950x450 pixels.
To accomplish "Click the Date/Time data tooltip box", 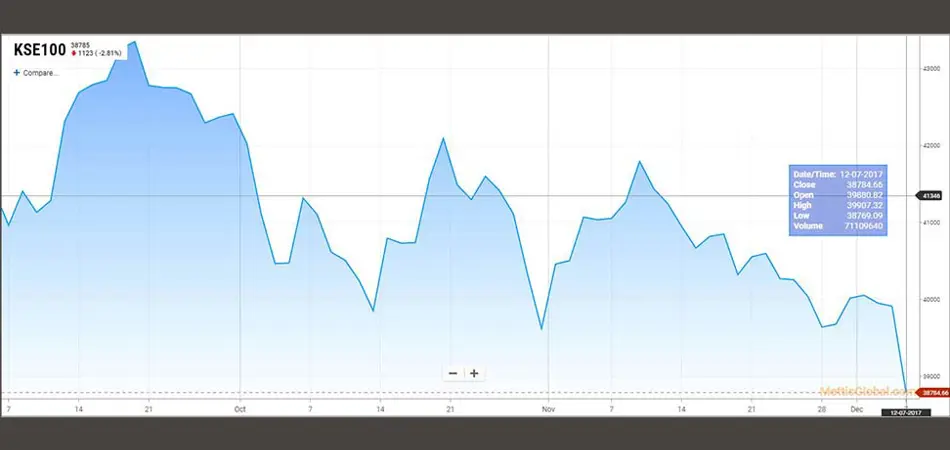I will [838, 199].
